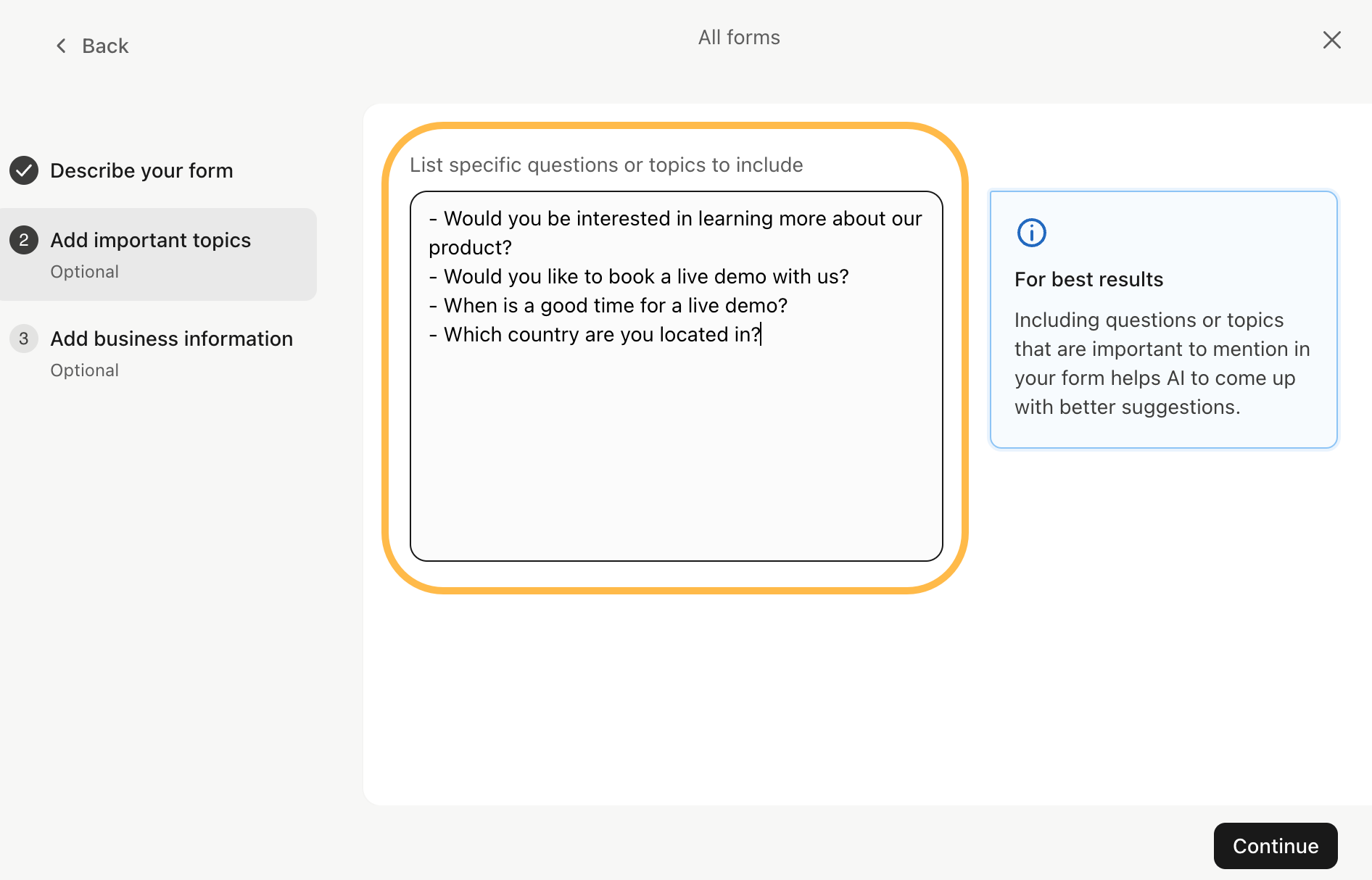Click the step 2 number badge
1372x880 pixels.
(24, 240)
